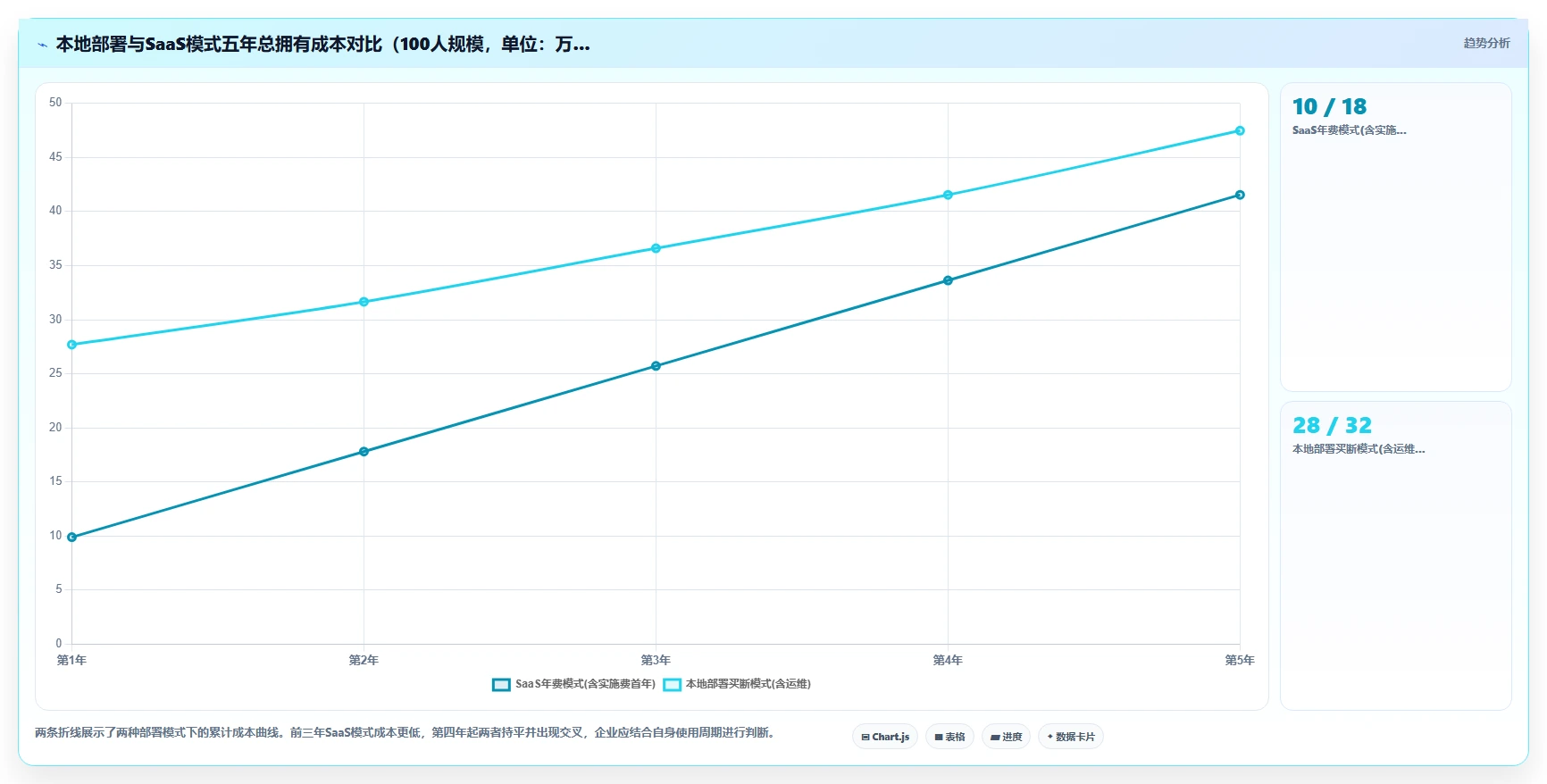Screen dimensions: 1547x784
Task: Select the 本地部署 data point at 第4年
Action: pyautogui.click(x=948, y=195)
